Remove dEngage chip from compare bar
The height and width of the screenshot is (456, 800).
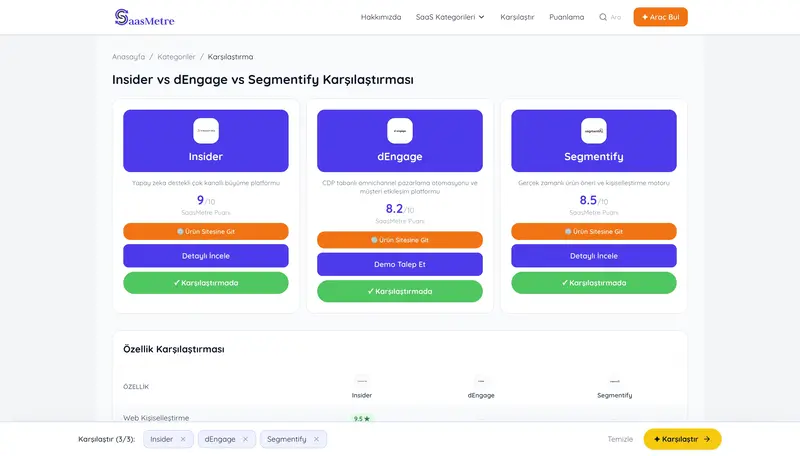pyautogui.click(x=245, y=439)
